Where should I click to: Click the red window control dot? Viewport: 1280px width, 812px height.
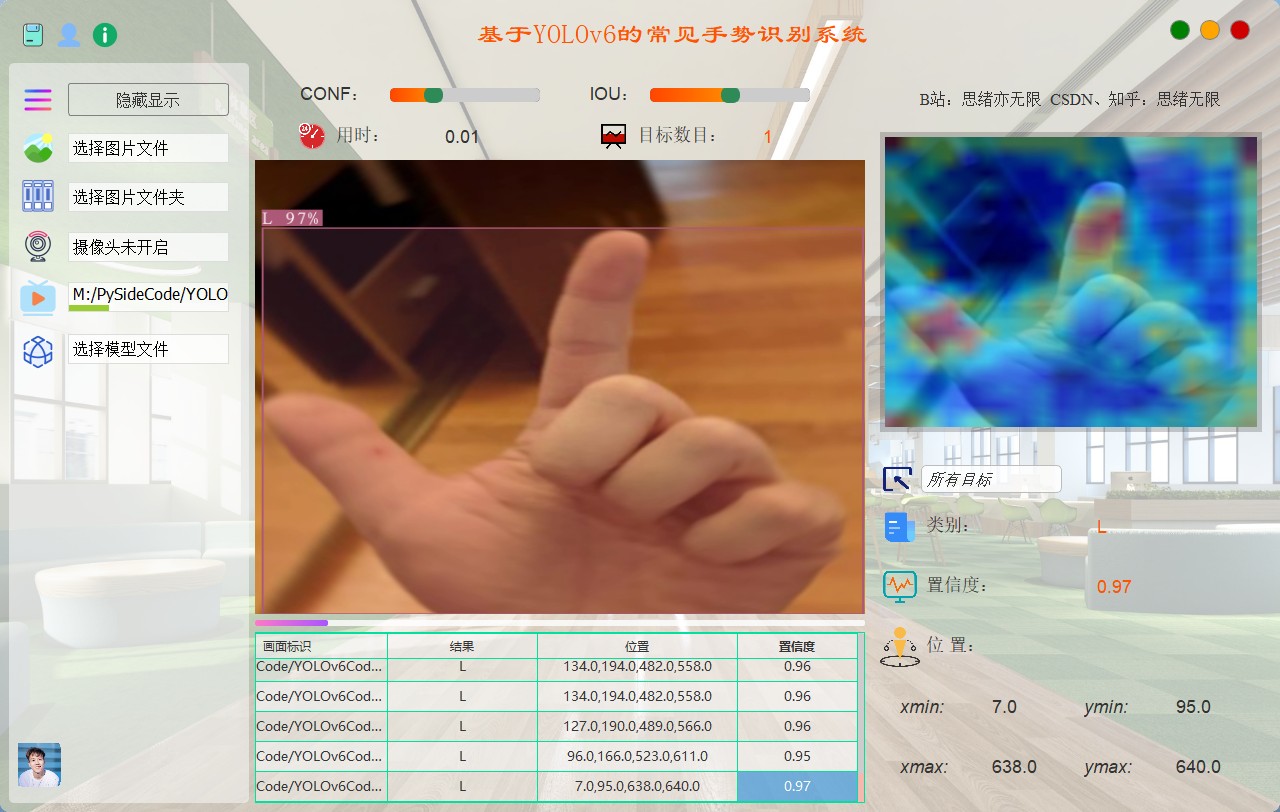1240,30
